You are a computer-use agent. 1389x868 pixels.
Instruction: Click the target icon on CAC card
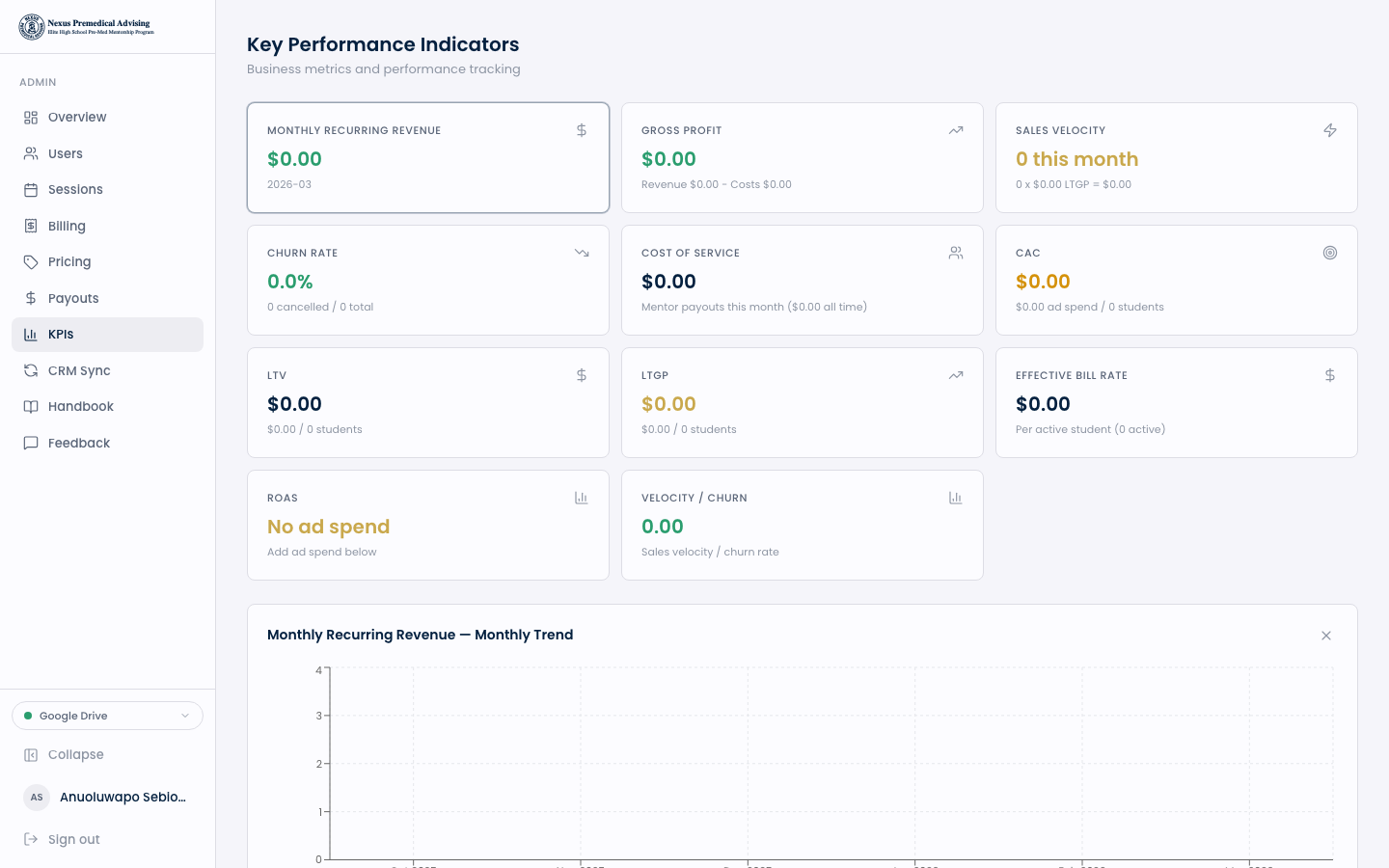1330,253
